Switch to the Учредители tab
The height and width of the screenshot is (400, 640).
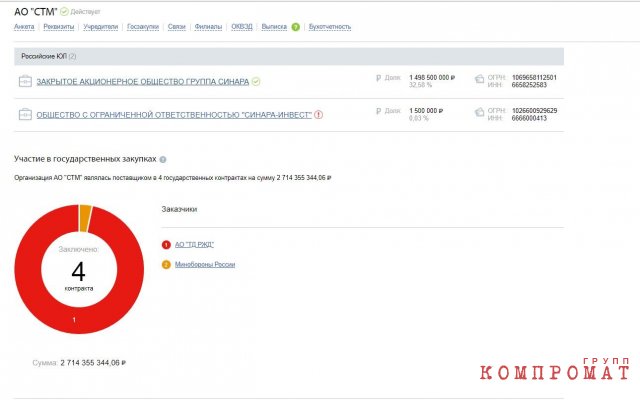click(x=100, y=27)
